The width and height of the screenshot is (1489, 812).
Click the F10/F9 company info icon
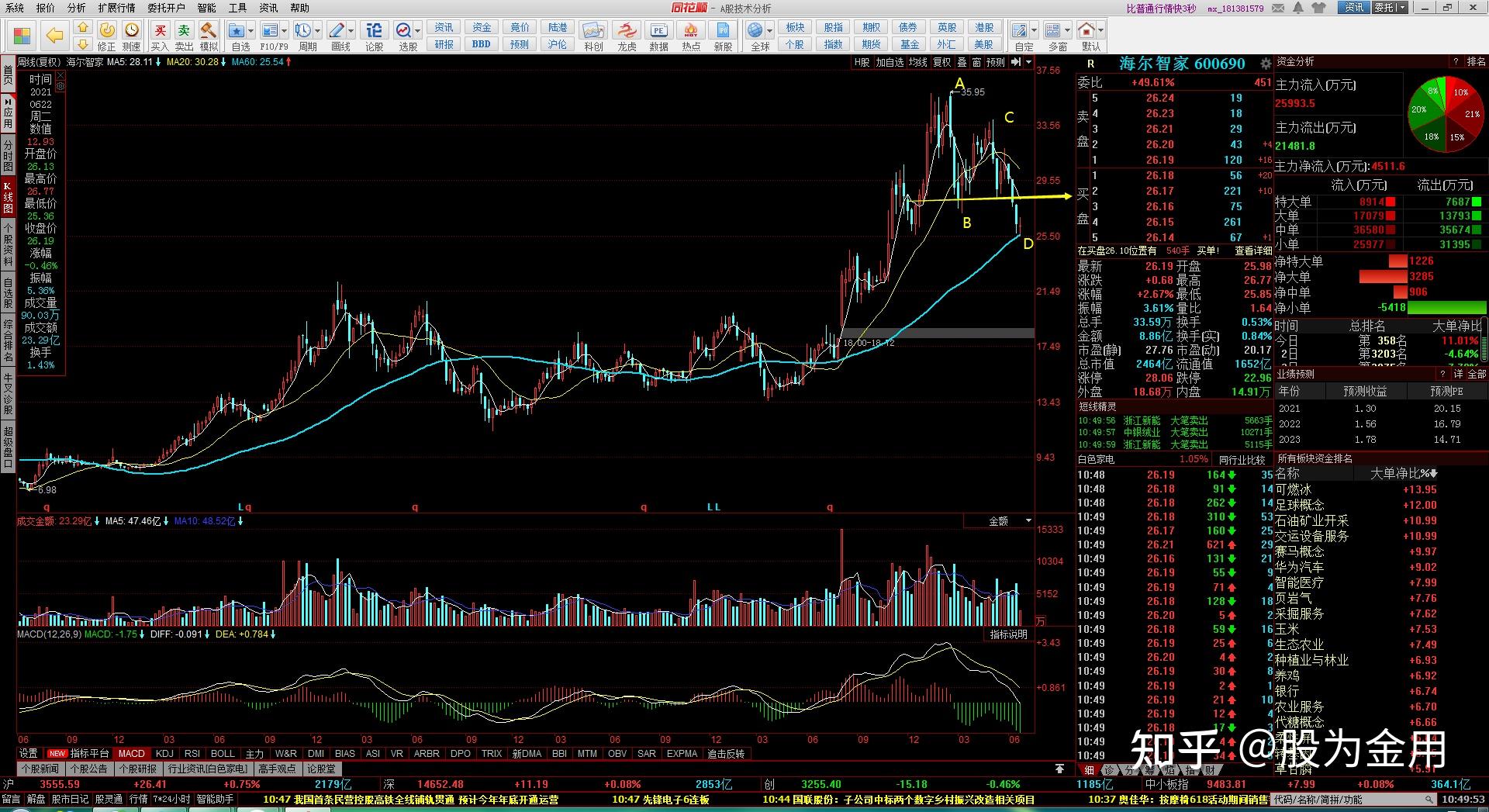tap(270, 36)
